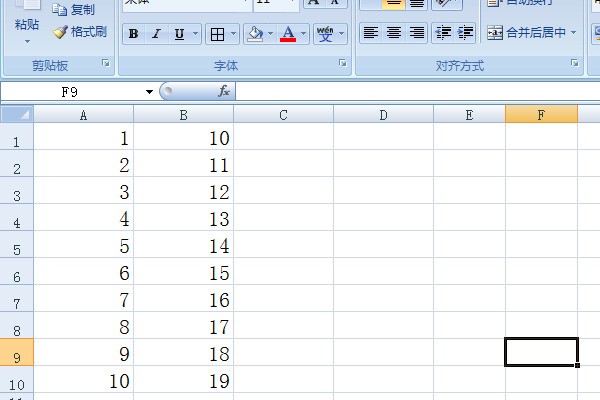Toggle italic formatting
The width and height of the screenshot is (600, 400).
pos(157,34)
